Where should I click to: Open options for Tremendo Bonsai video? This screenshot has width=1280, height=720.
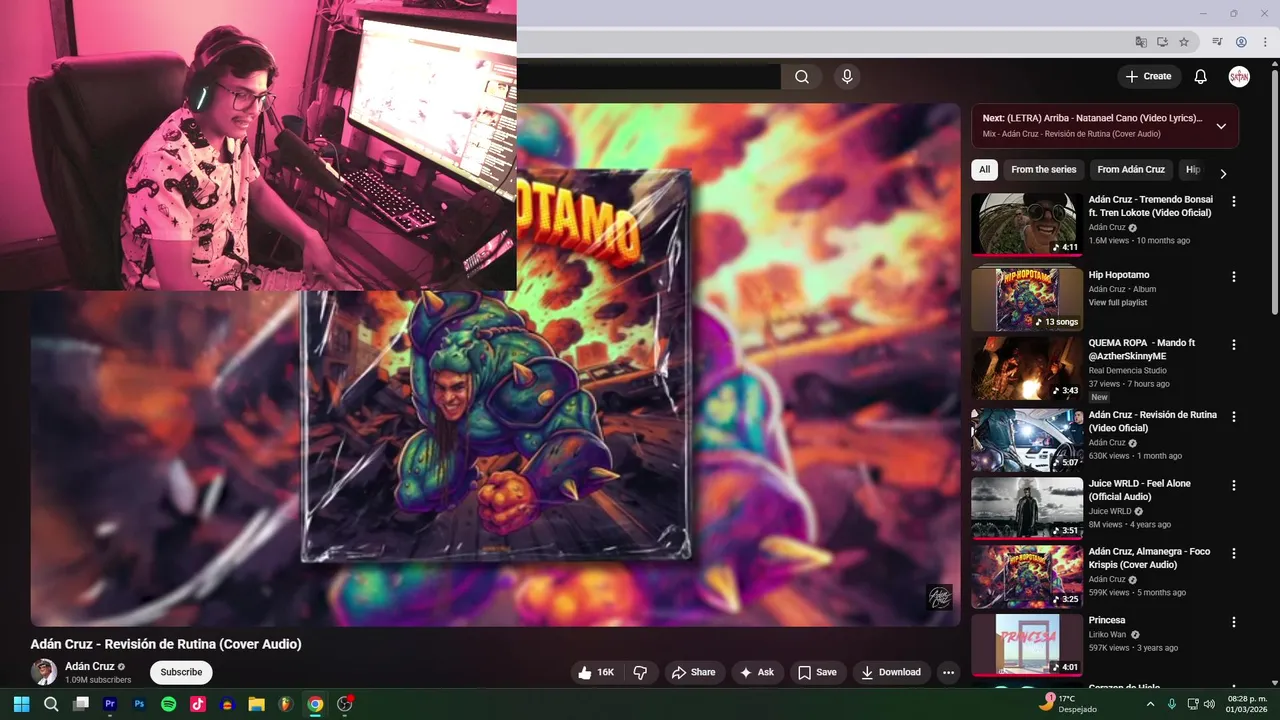click(1234, 201)
